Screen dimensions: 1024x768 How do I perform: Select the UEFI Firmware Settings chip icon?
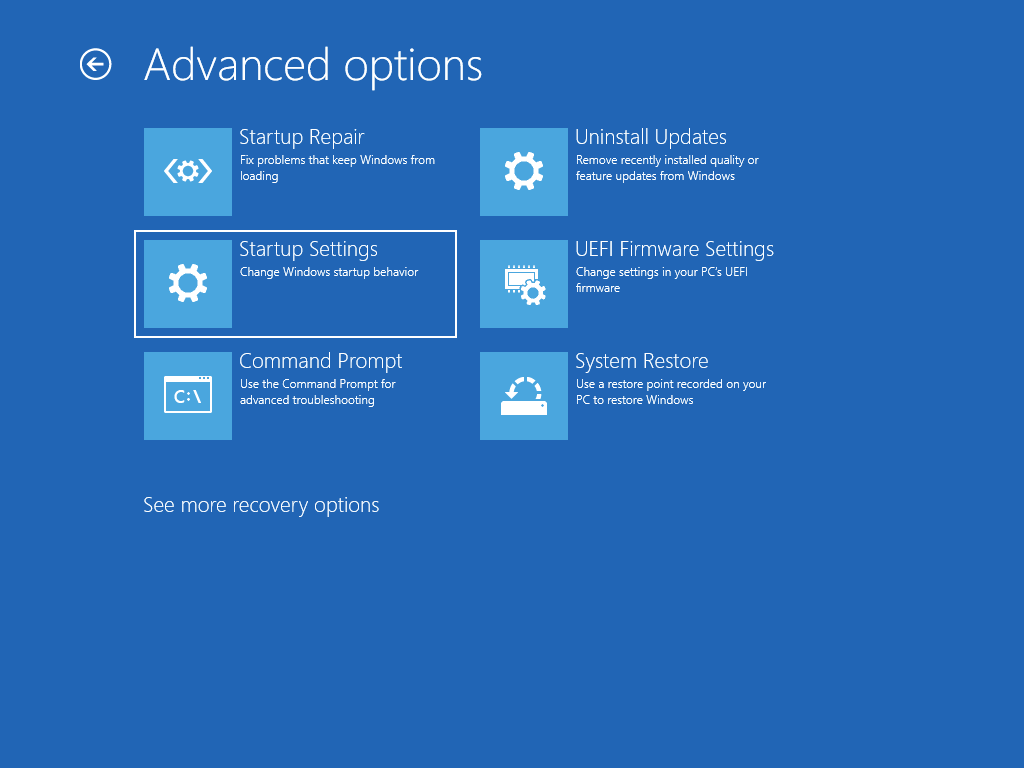(523, 283)
